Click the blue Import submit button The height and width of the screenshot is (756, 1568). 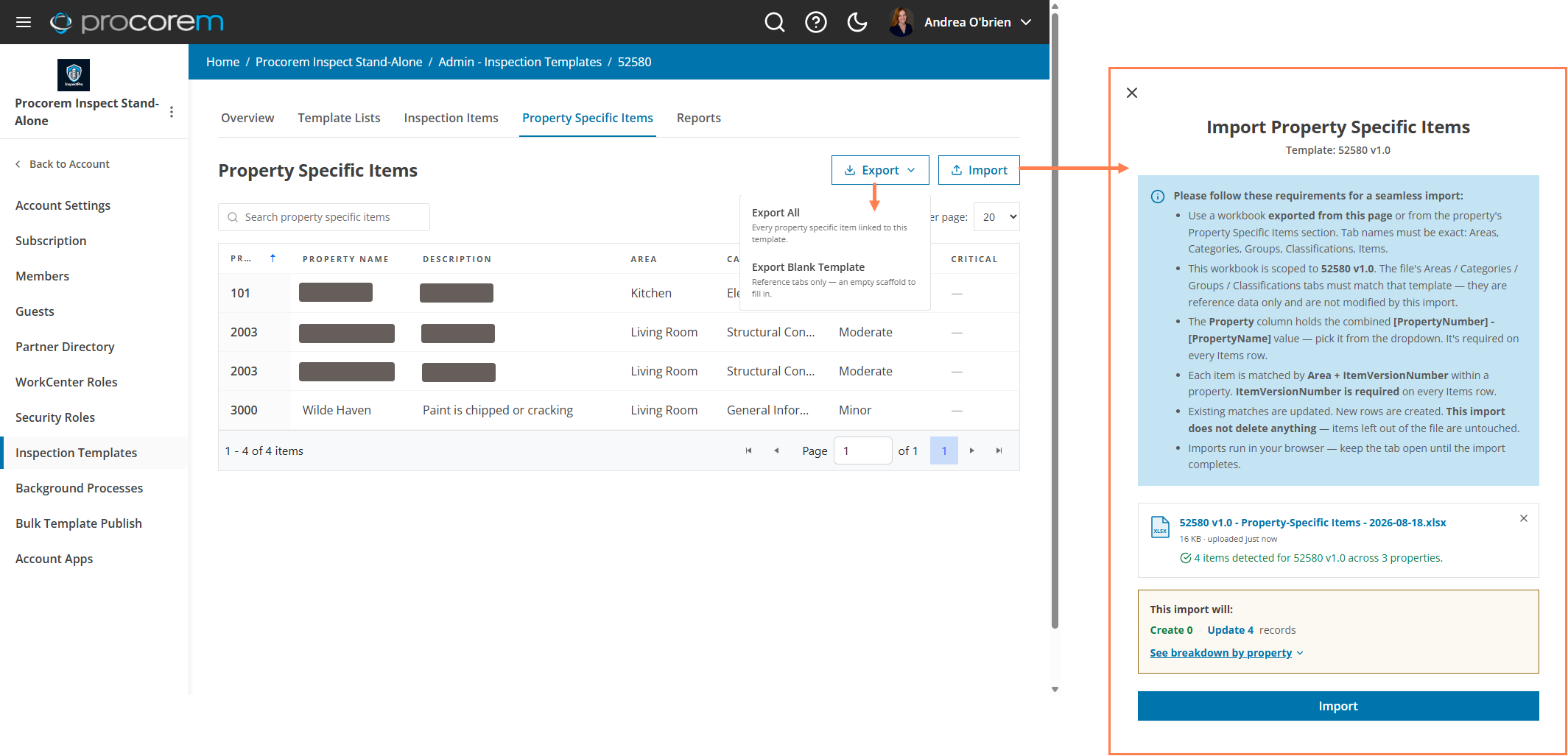pyautogui.click(x=1337, y=706)
